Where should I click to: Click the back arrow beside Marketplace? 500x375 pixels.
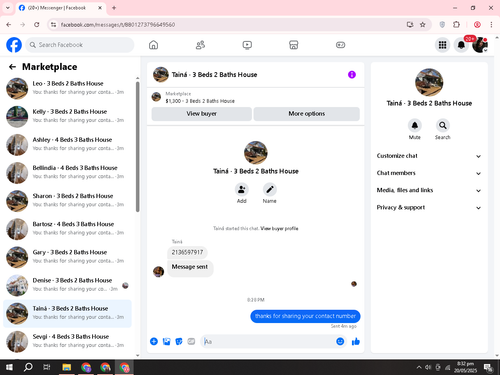tap(12, 67)
